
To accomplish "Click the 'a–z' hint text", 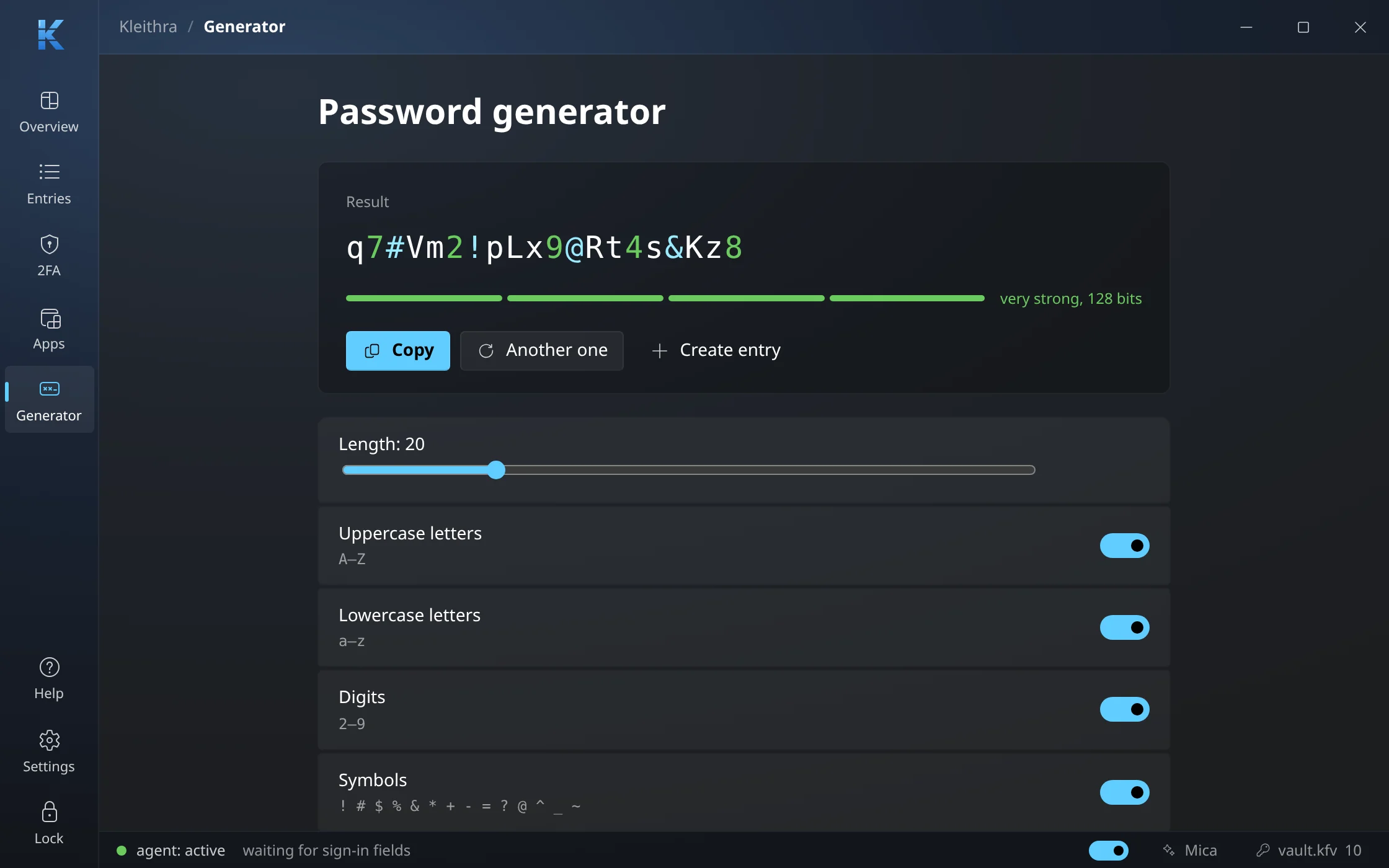I will click(352, 641).
